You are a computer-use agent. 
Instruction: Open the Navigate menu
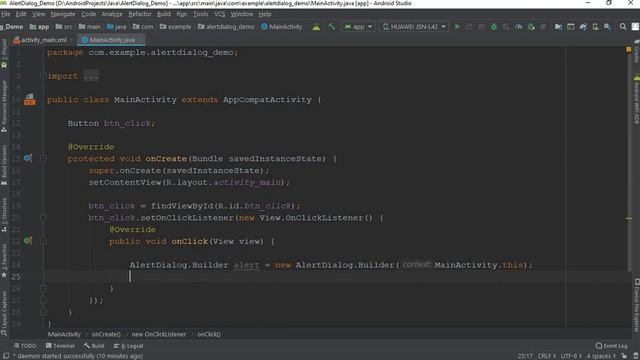(x=63, y=14)
